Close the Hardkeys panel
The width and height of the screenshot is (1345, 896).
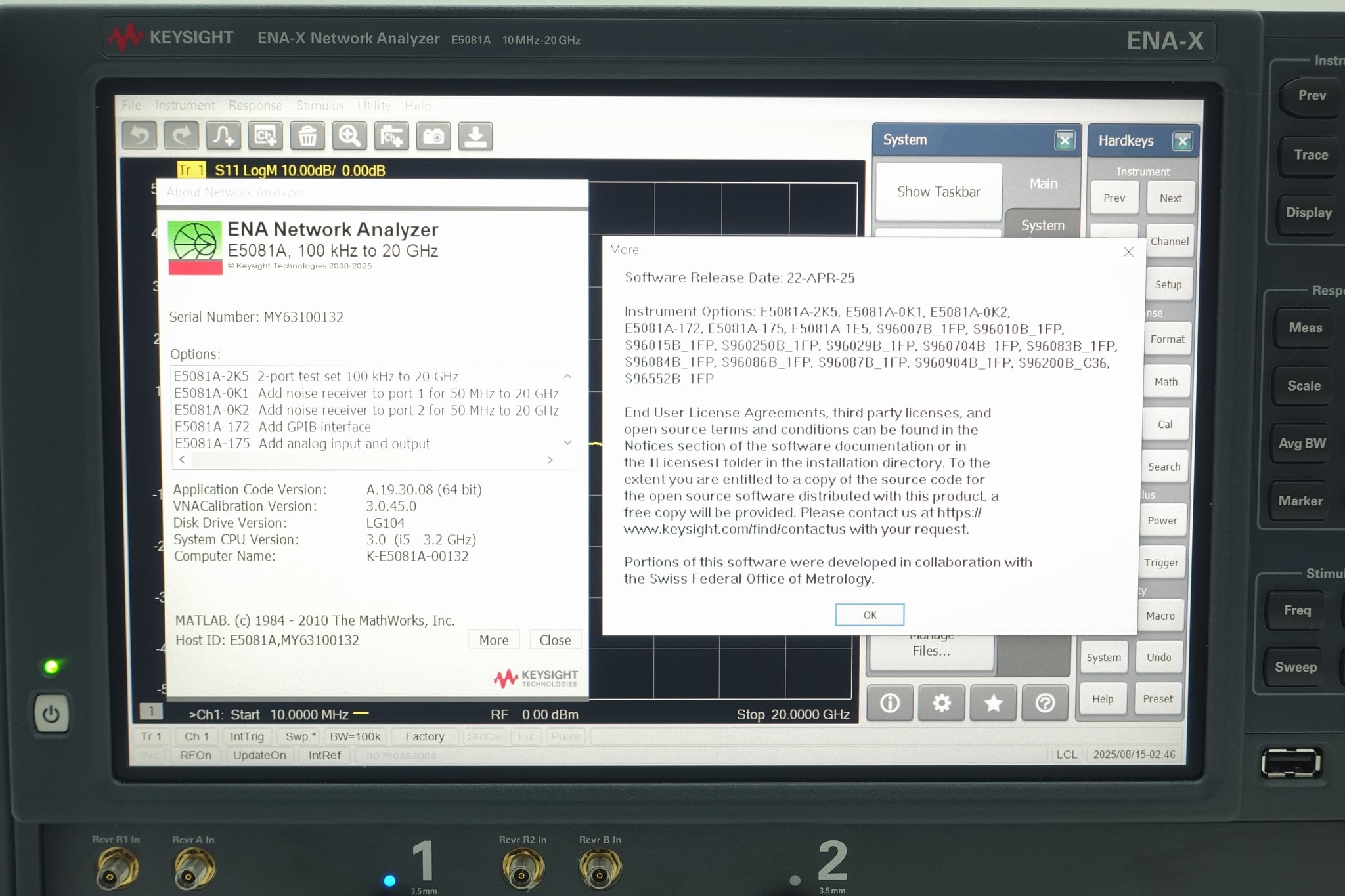pyautogui.click(x=1183, y=140)
